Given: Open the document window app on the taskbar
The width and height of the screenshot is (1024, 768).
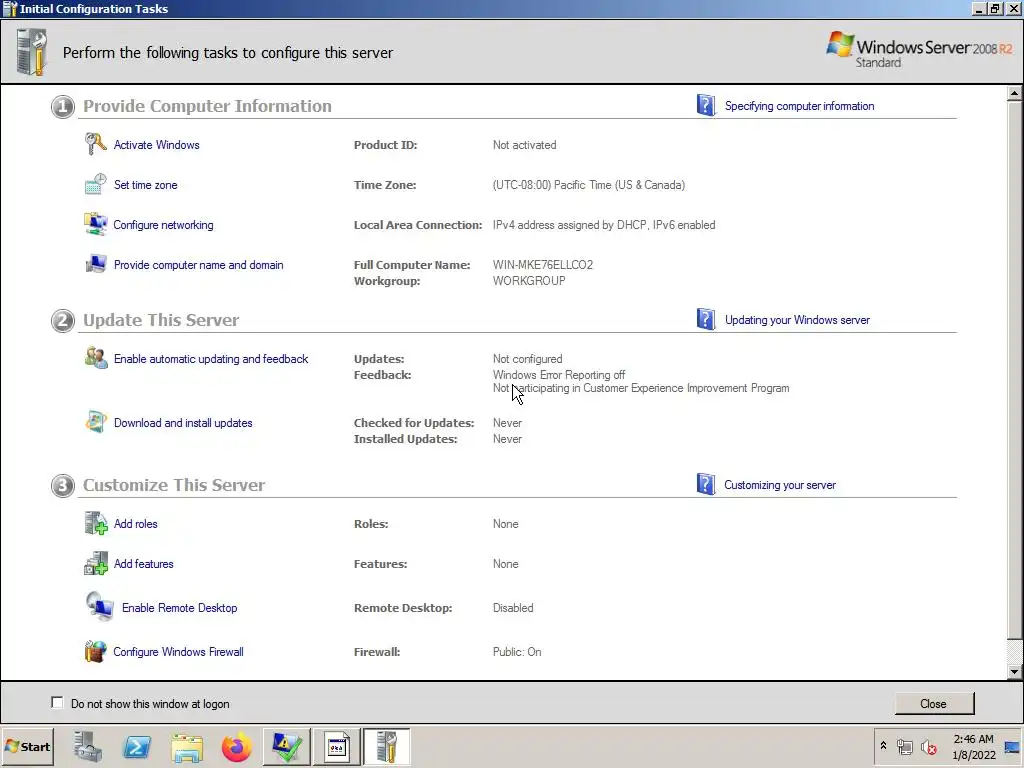Looking at the screenshot, I should (336, 746).
